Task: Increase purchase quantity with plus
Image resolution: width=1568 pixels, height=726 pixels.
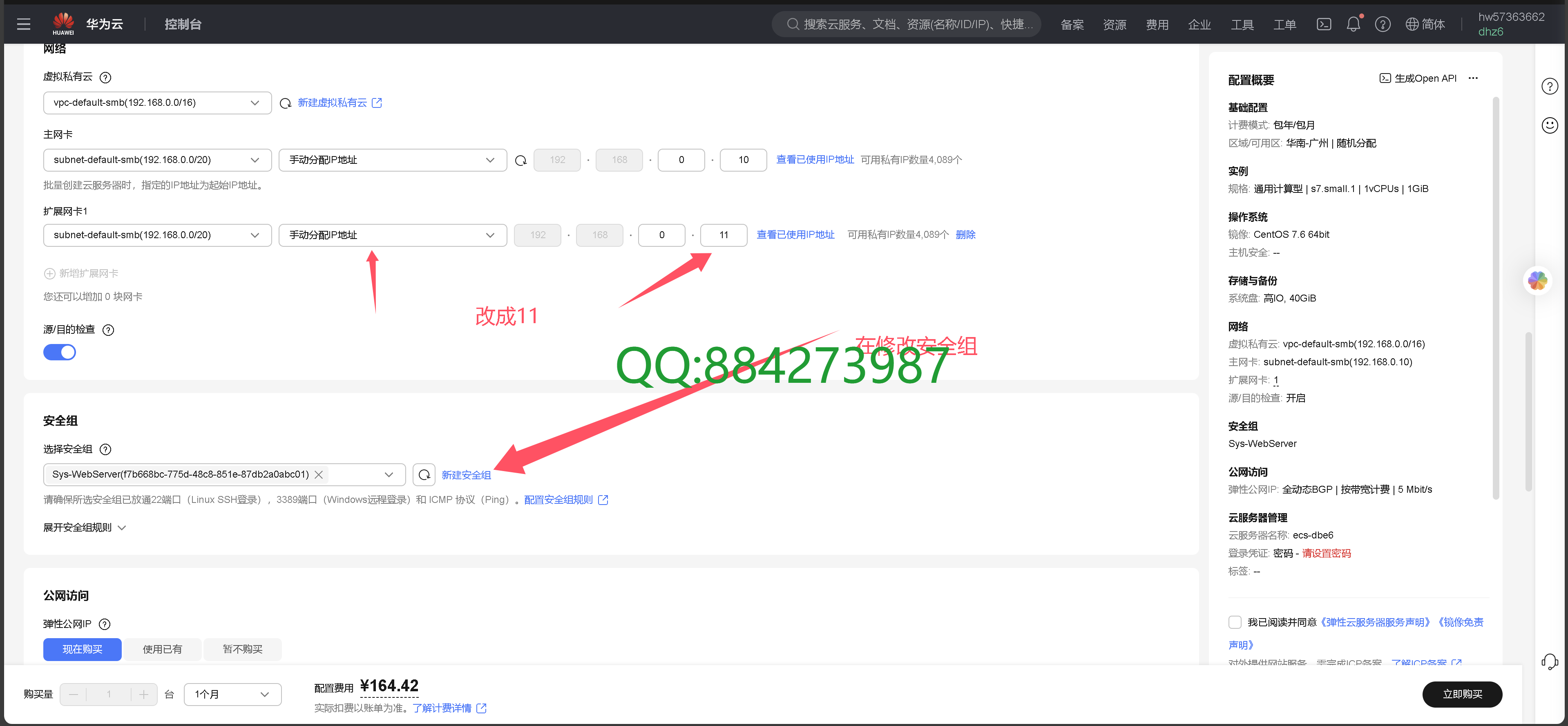Action: [x=144, y=695]
